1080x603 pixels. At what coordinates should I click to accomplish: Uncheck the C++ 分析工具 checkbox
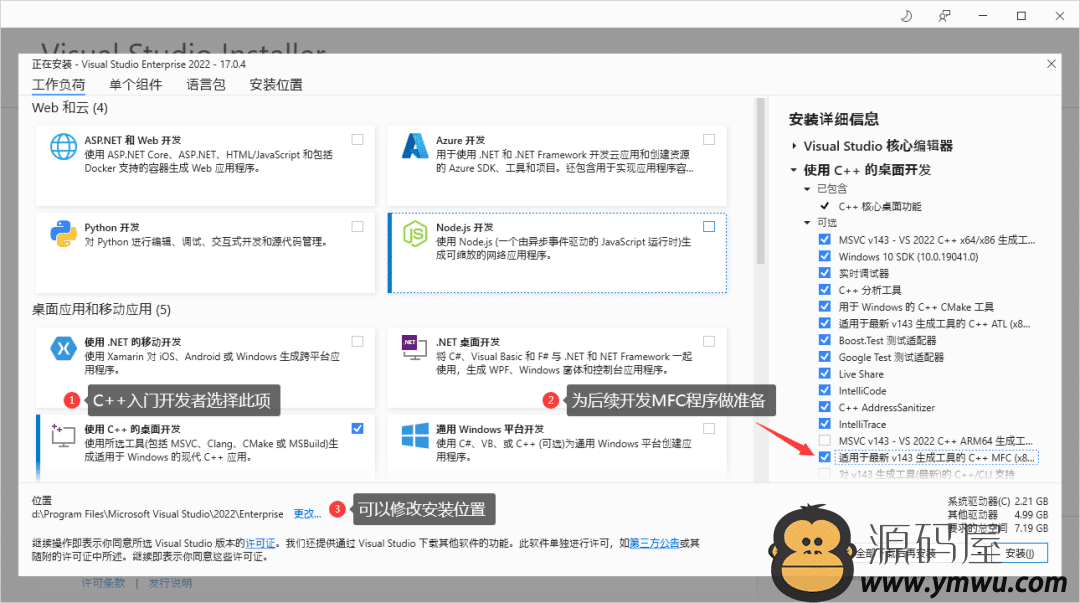pyautogui.click(x=824, y=290)
